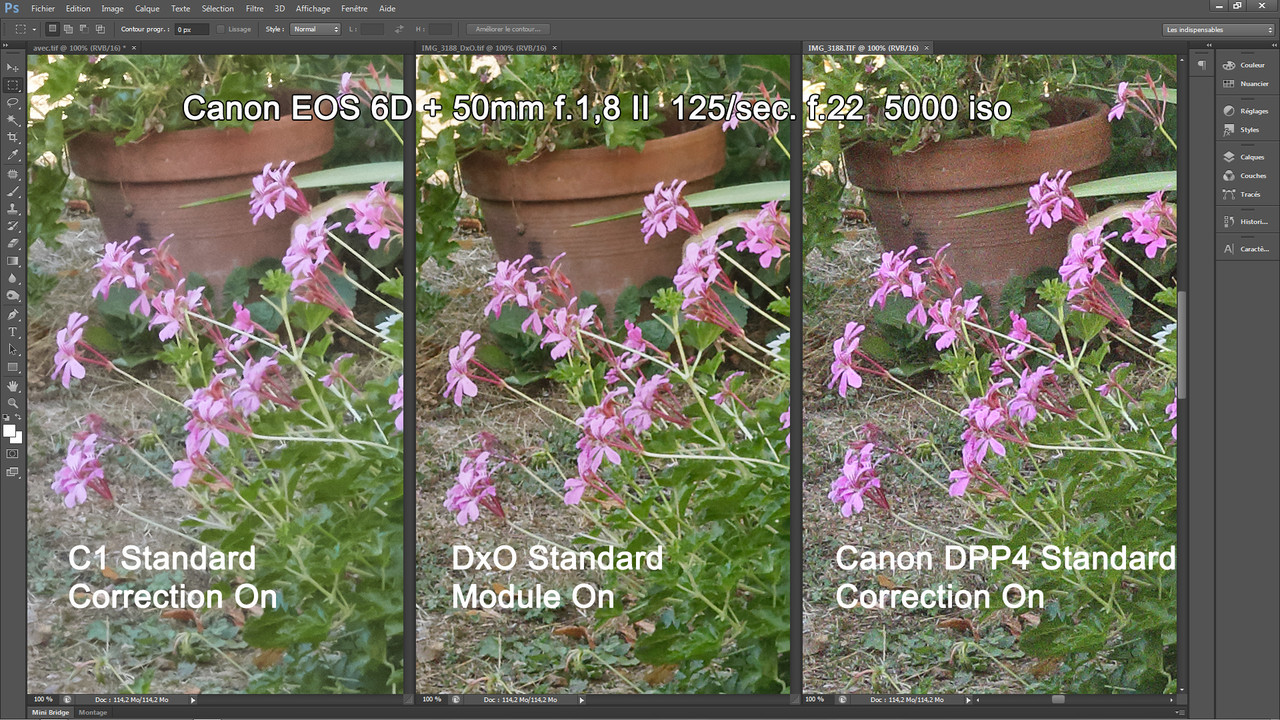Image resolution: width=1280 pixels, height=720 pixels.
Task: Select the Dodge tool
Action: (x=13, y=295)
